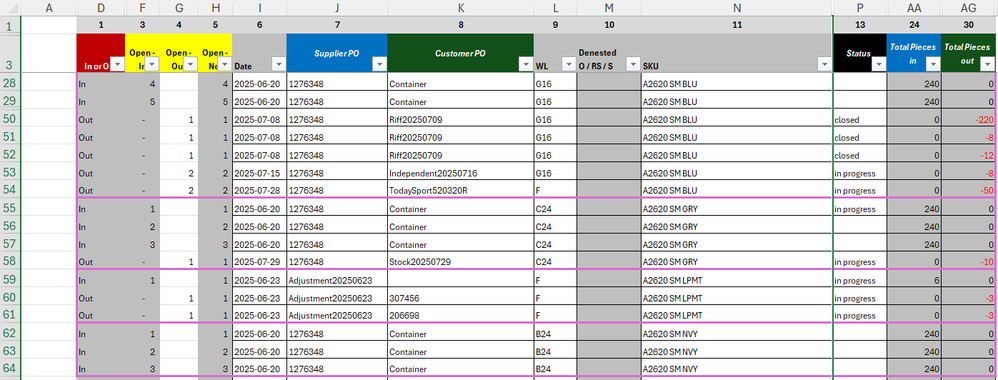Select Open - In value '5' in row 29
Viewport: 998px width, 380px height.
coord(143,102)
